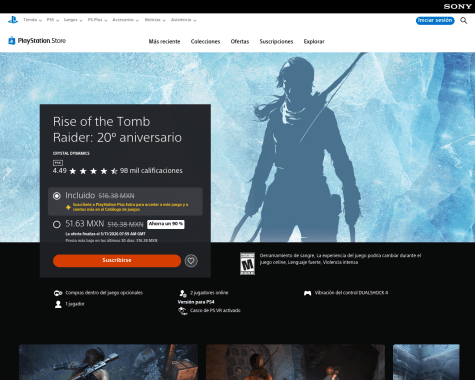Select the Incluido PlayStation Plus option
The width and height of the screenshot is (475, 380).
pyautogui.click(x=57, y=196)
